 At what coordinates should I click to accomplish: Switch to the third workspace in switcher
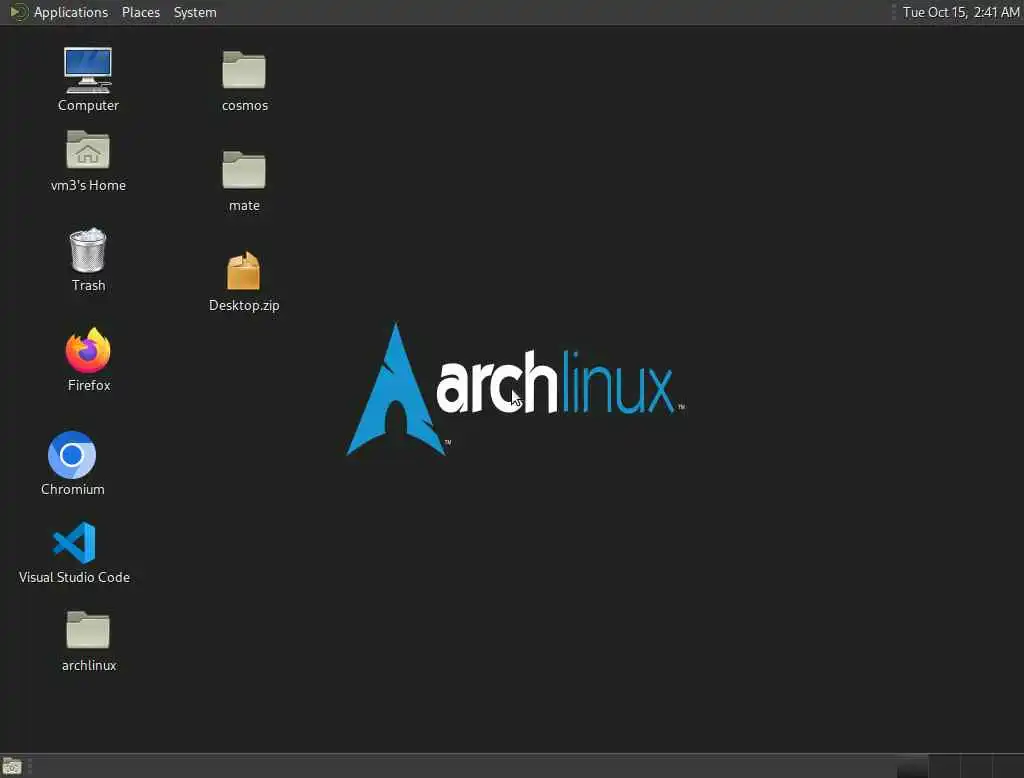pyautogui.click(x=976, y=766)
